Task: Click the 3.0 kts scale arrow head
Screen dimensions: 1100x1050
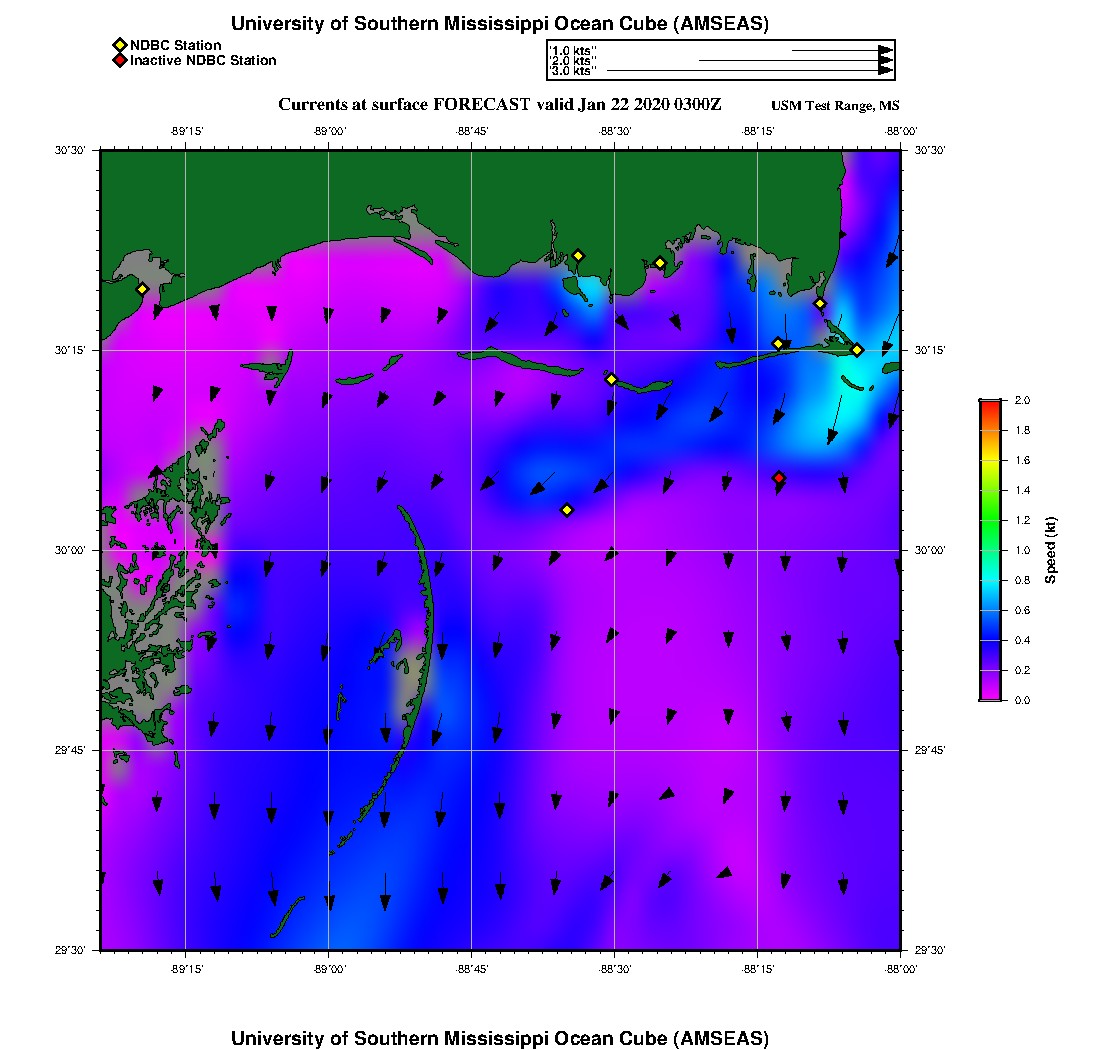Action: tap(885, 70)
